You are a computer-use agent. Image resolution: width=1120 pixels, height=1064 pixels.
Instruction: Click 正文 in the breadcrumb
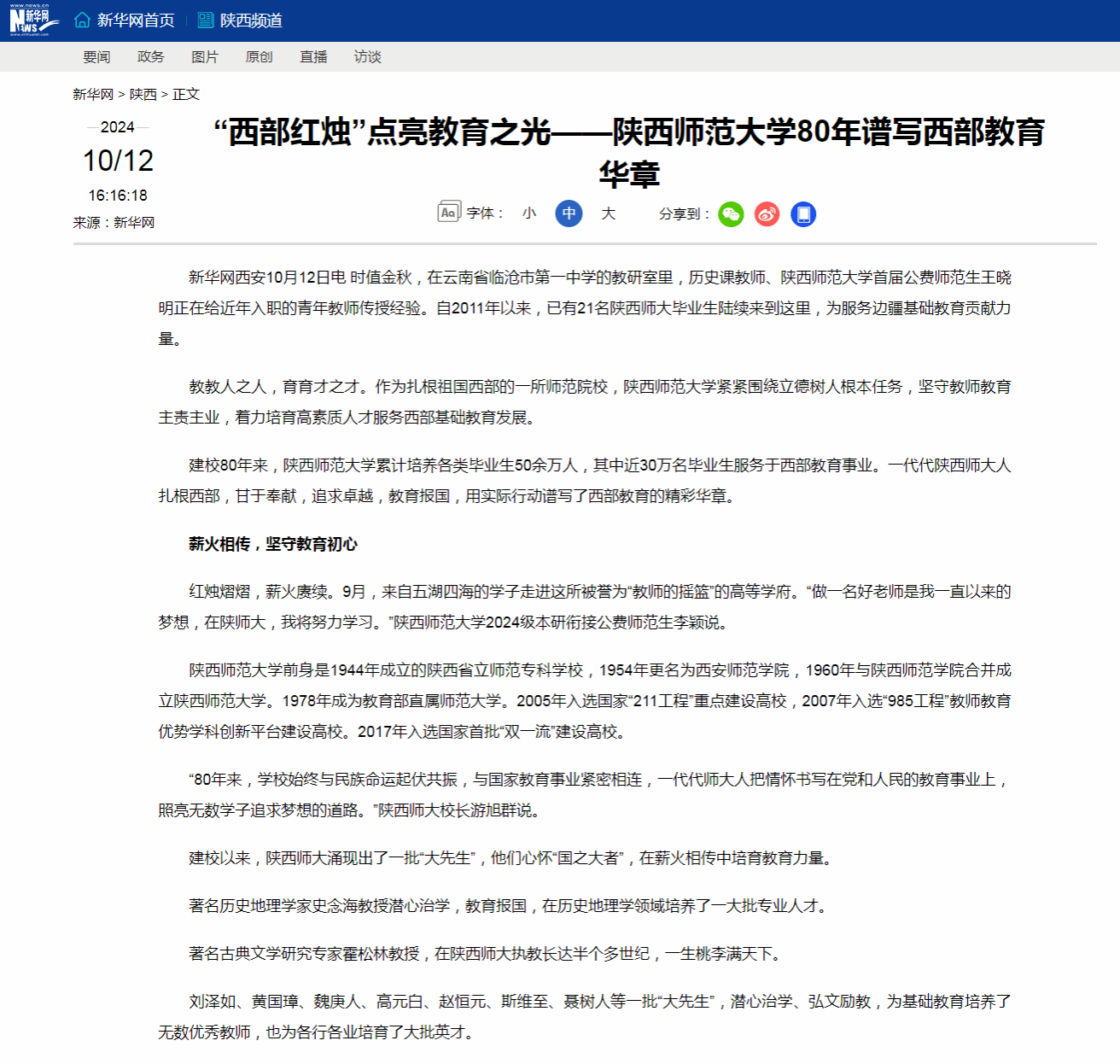pos(186,94)
